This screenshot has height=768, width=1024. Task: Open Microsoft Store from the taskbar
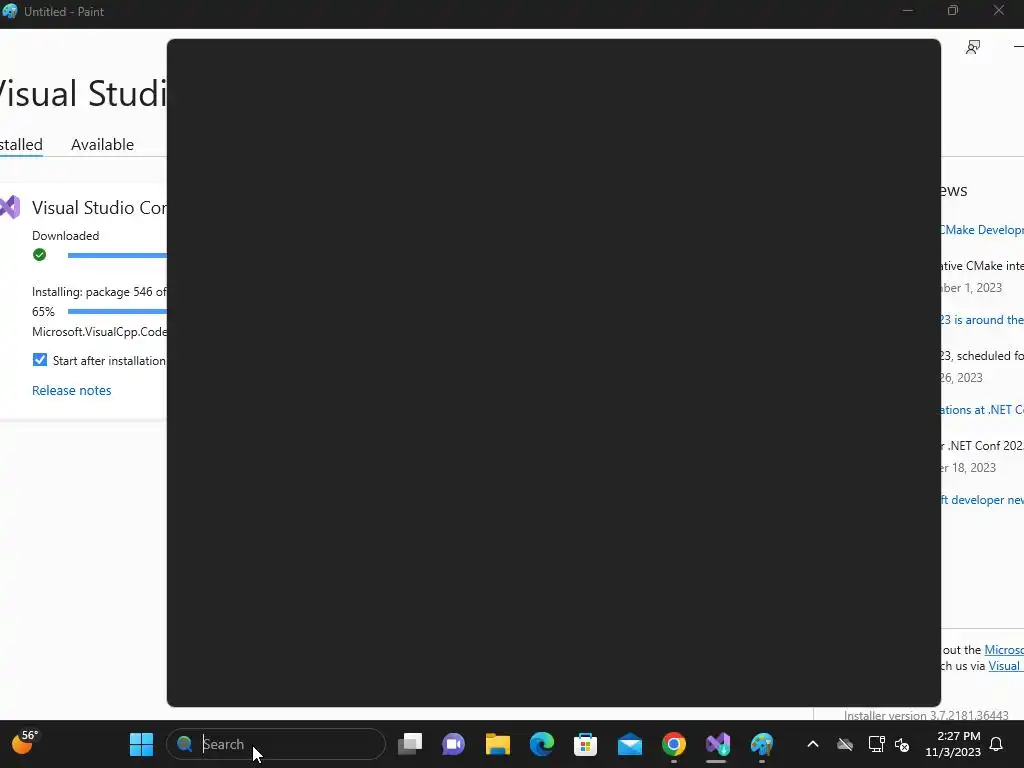tap(585, 744)
